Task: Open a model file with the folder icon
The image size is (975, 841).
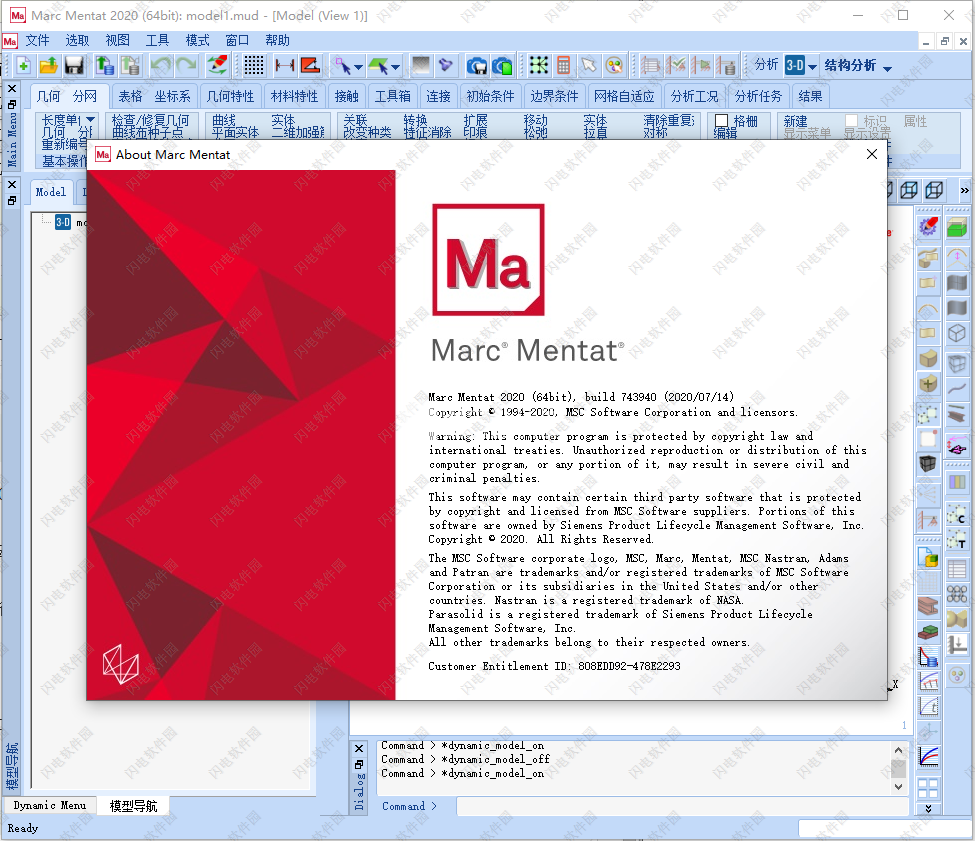Action: click(x=49, y=65)
